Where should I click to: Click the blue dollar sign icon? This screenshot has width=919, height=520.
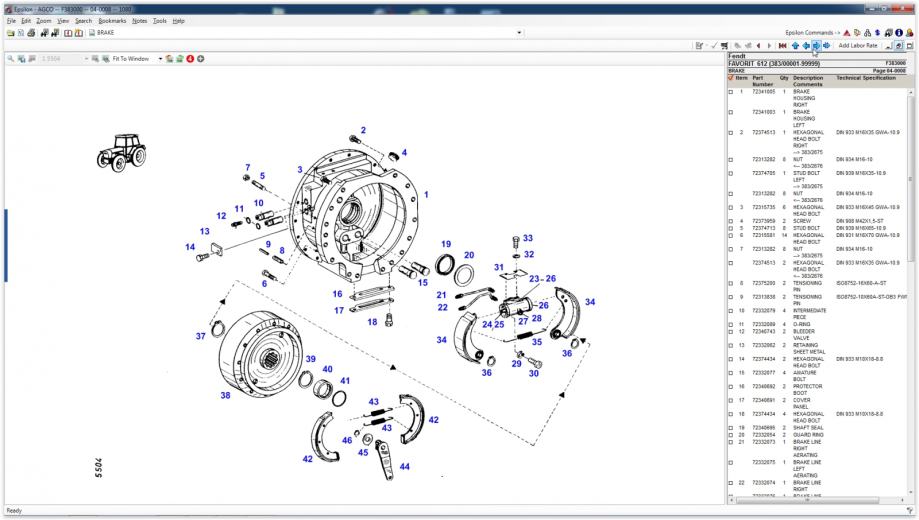coord(877,33)
